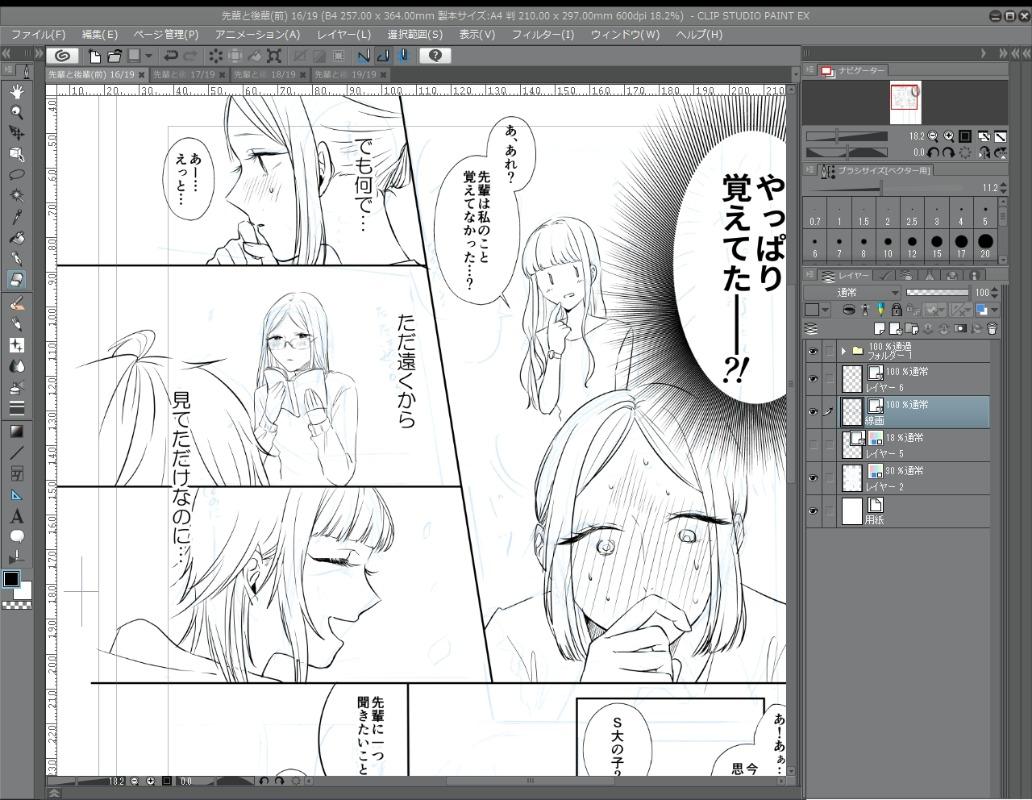Image resolution: width=1032 pixels, height=800 pixels.
Task: Select the Ruler triangle tool
Action: pos(16,495)
